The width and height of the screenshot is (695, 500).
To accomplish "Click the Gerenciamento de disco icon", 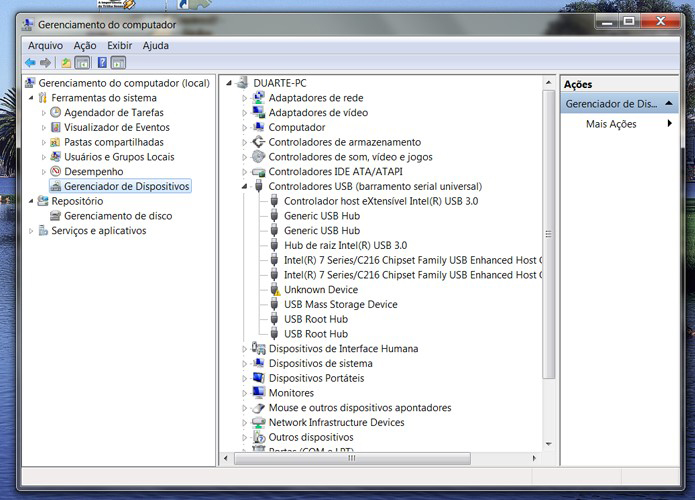I will (55, 216).
